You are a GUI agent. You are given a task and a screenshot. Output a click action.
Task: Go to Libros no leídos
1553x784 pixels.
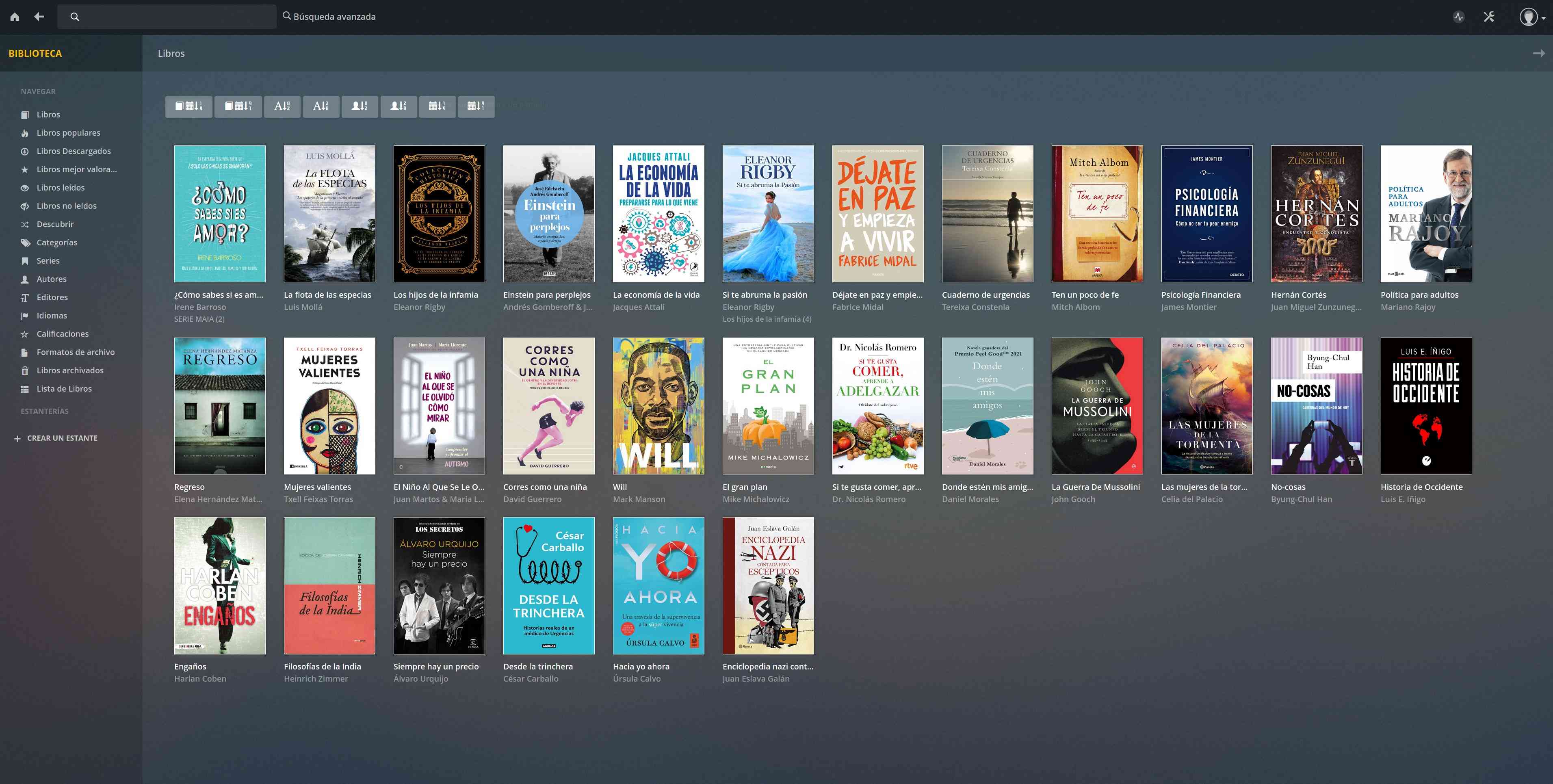click(66, 206)
